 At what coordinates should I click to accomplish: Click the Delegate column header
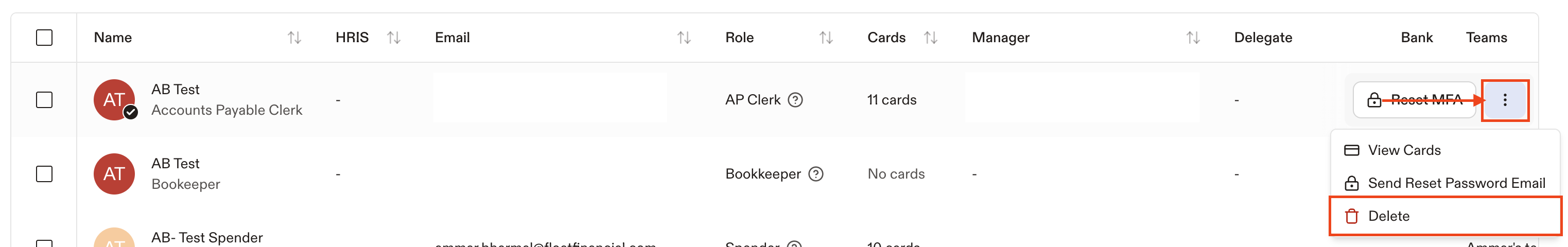[x=1263, y=38]
